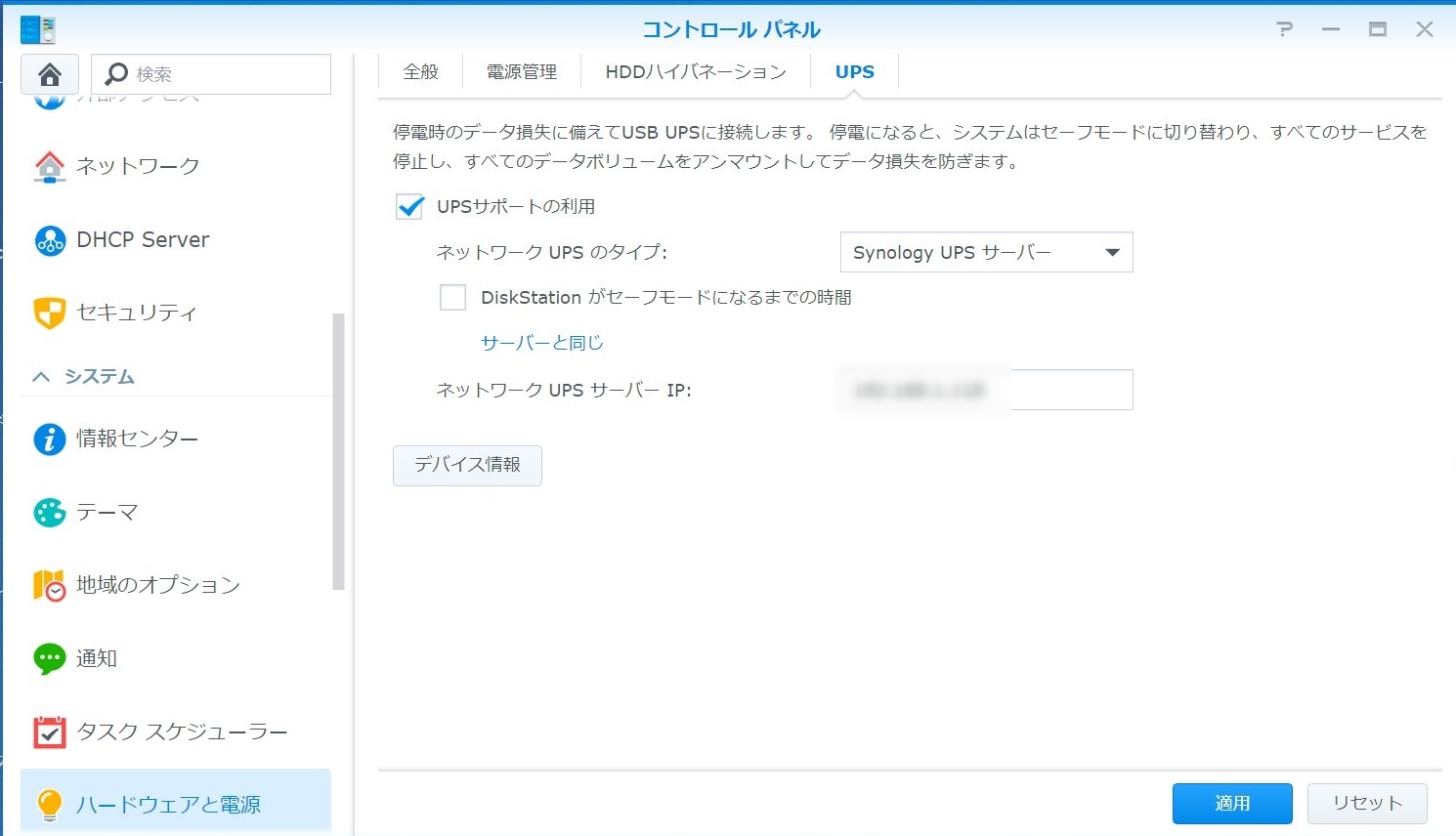Click the 適用 apply button
Viewport: 1456px width, 836px height.
coord(1231,803)
